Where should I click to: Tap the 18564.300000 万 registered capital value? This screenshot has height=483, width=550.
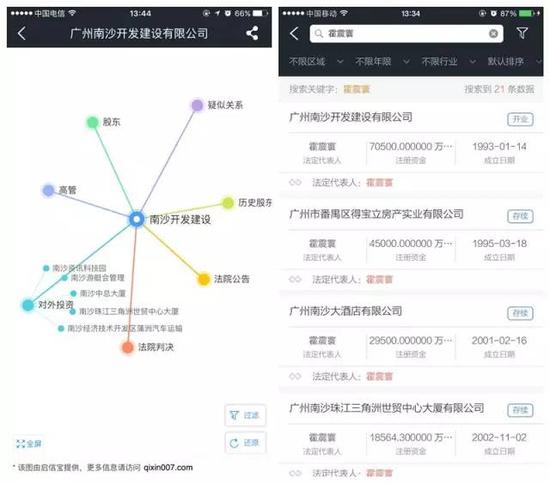coord(410,437)
